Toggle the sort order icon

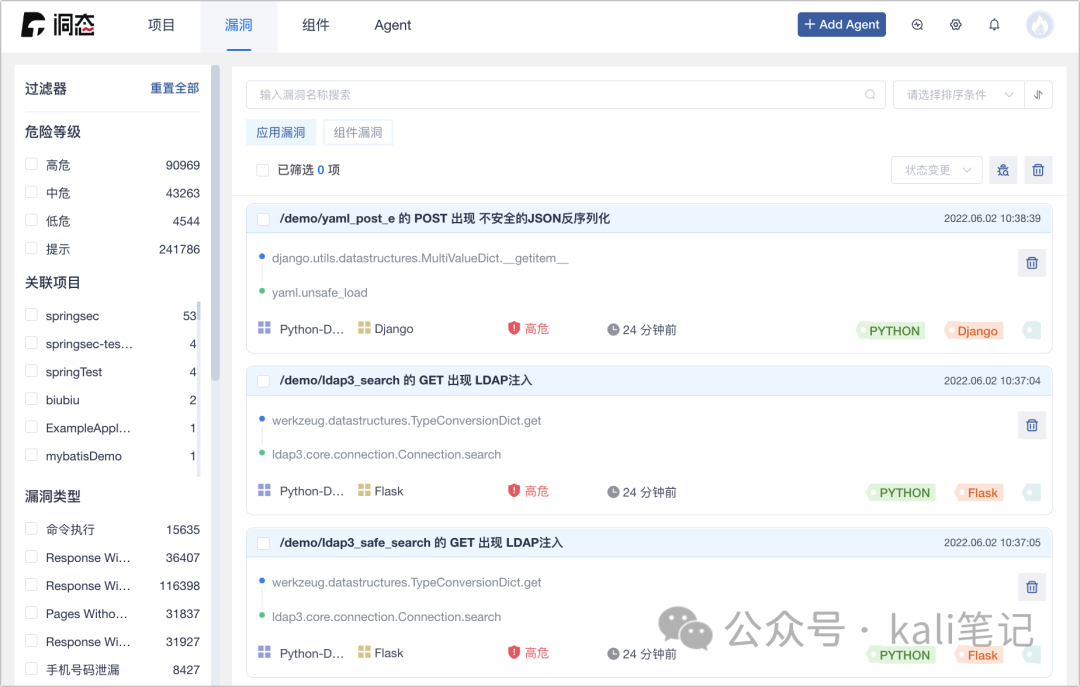coord(1038,94)
